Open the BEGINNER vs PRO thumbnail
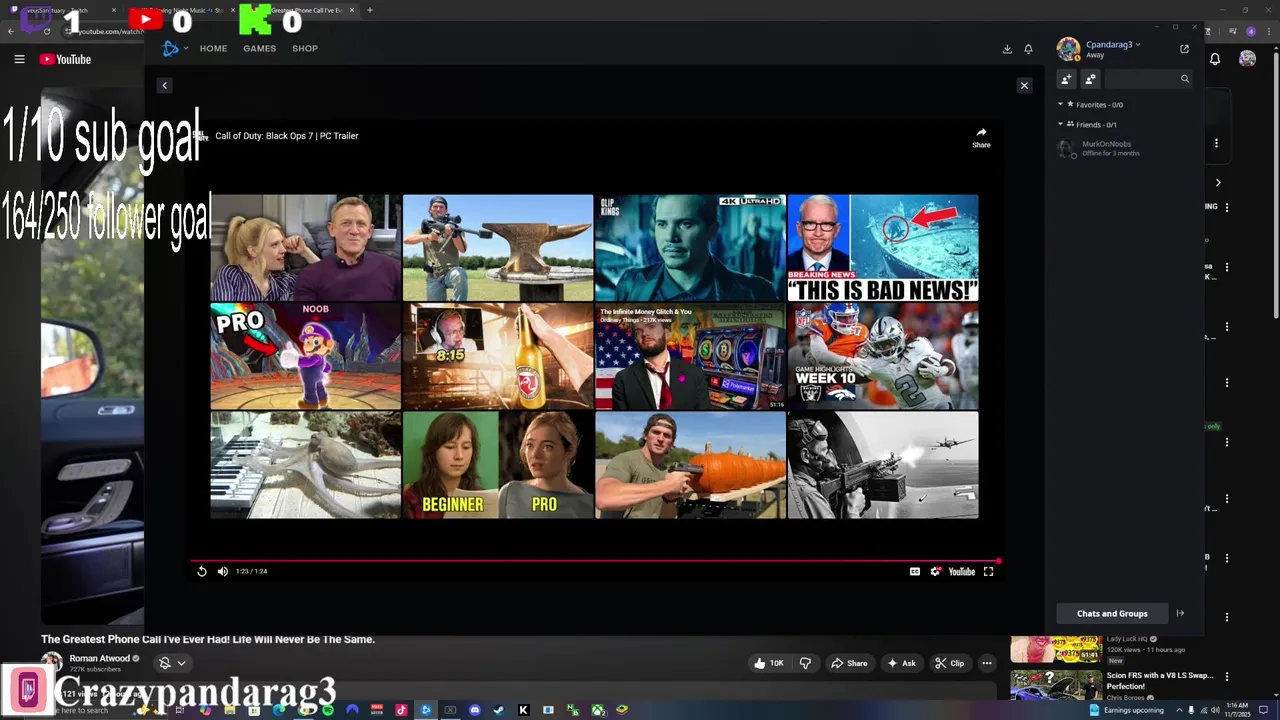The height and width of the screenshot is (720, 1280). [x=498, y=465]
